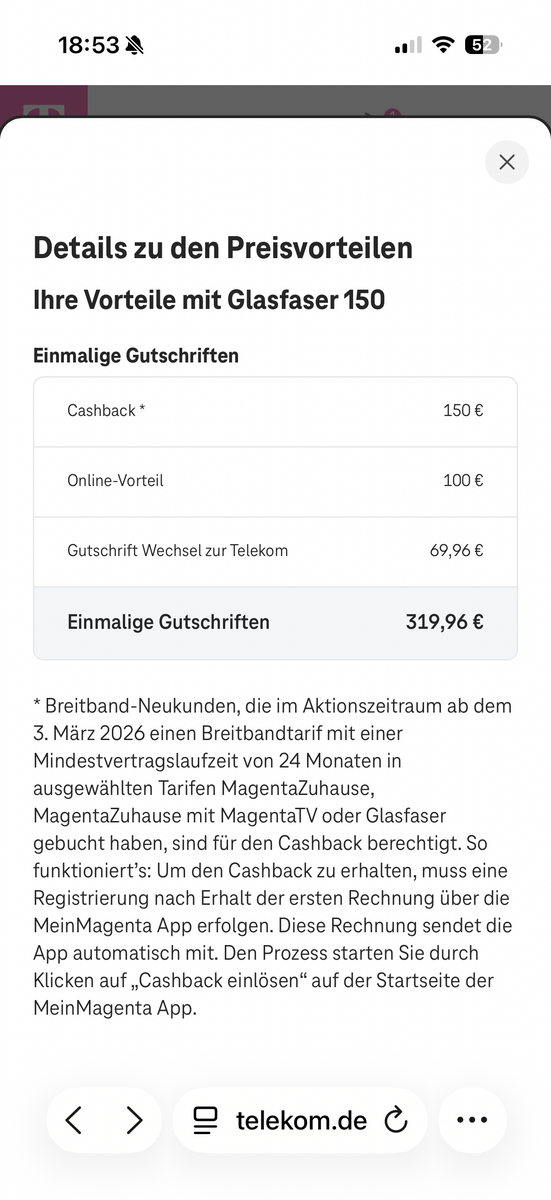551x1200 pixels.
Task: Tap the cashback footnote paragraph text
Action: pyautogui.click(x=273, y=856)
